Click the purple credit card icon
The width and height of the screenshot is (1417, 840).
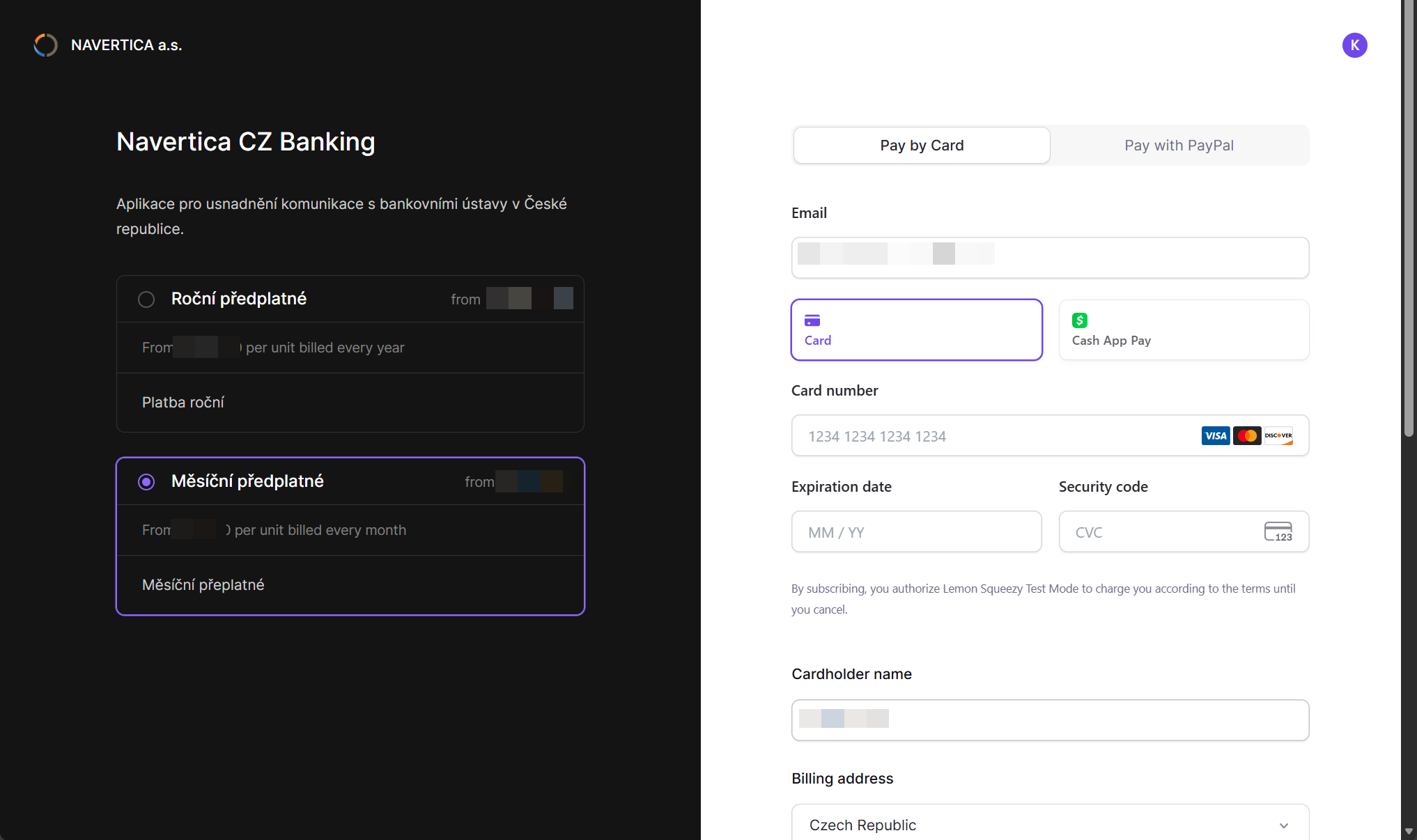[x=812, y=320]
